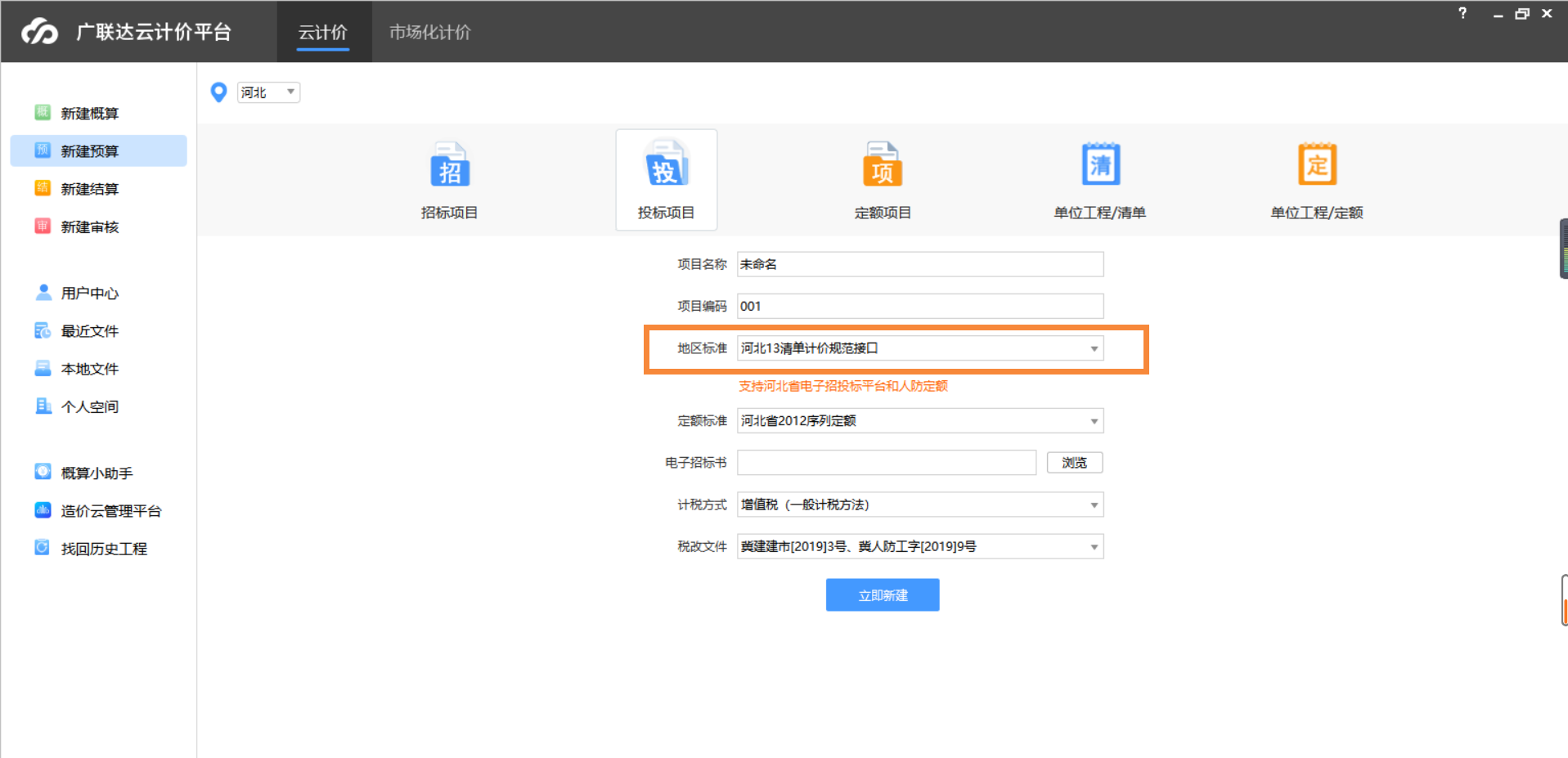
Task: Choose the 定额项目 icon
Action: (883, 164)
